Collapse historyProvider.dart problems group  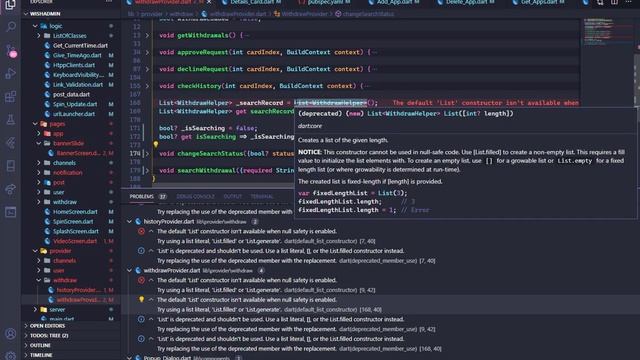pyautogui.click(x=129, y=222)
